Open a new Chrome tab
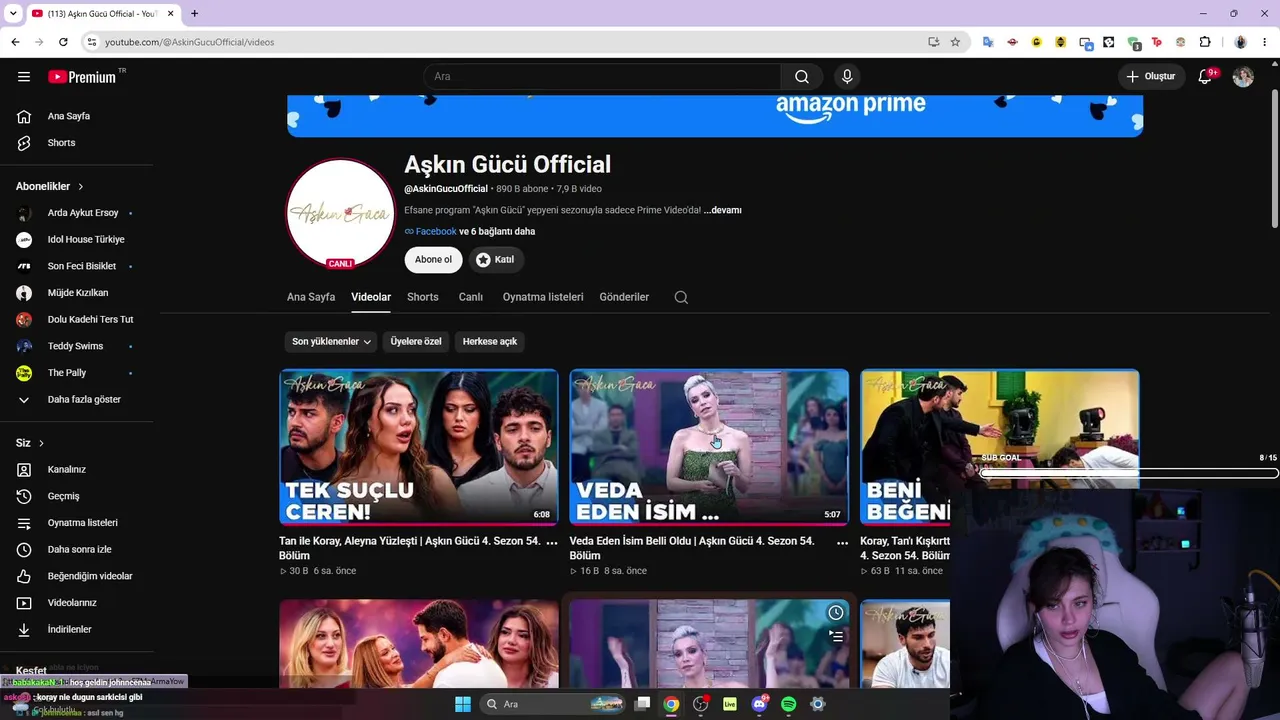Viewport: 1280px width, 720px height. 194,14
